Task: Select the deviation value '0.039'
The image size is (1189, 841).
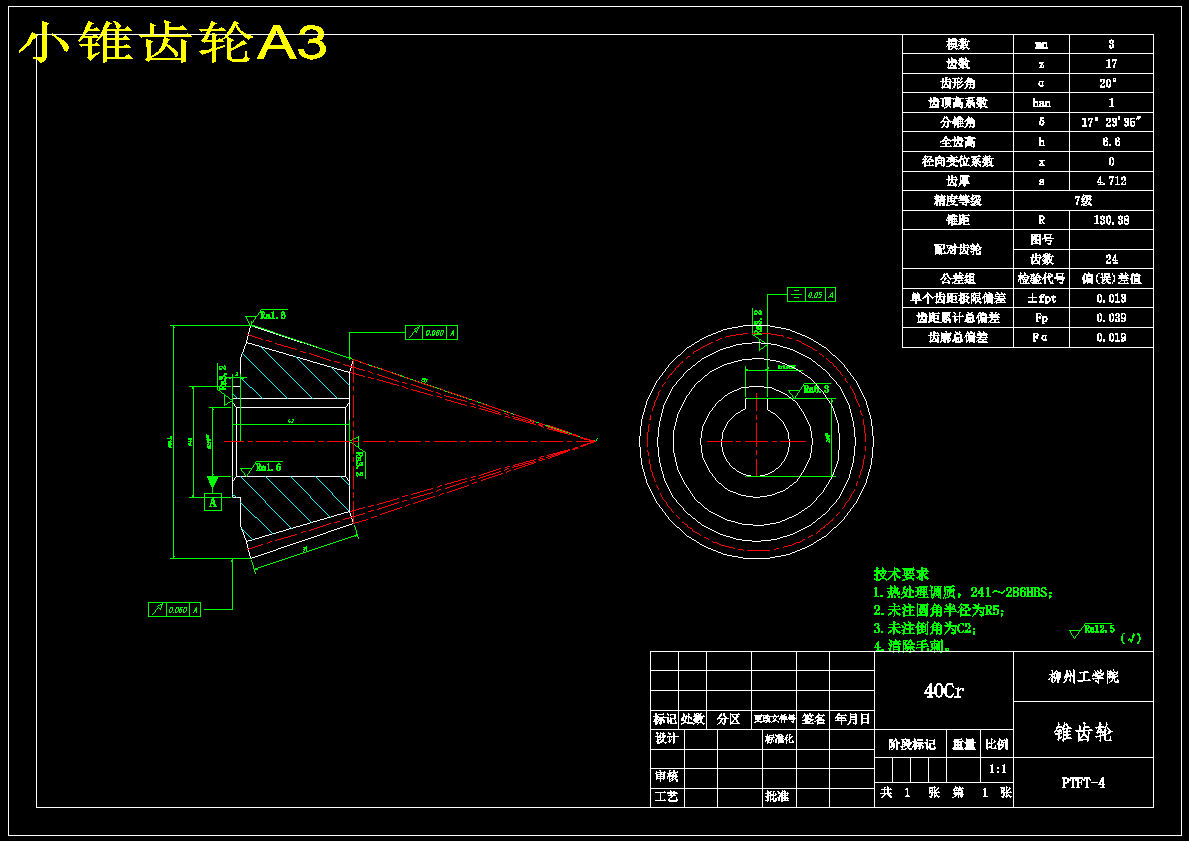Action: [1111, 318]
